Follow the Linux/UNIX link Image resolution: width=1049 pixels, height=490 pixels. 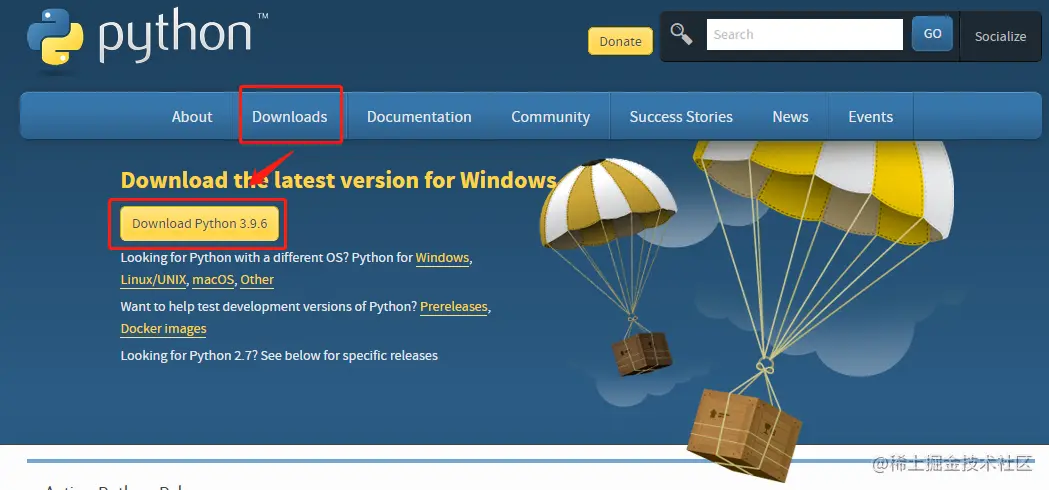click(x=153, y=280)
